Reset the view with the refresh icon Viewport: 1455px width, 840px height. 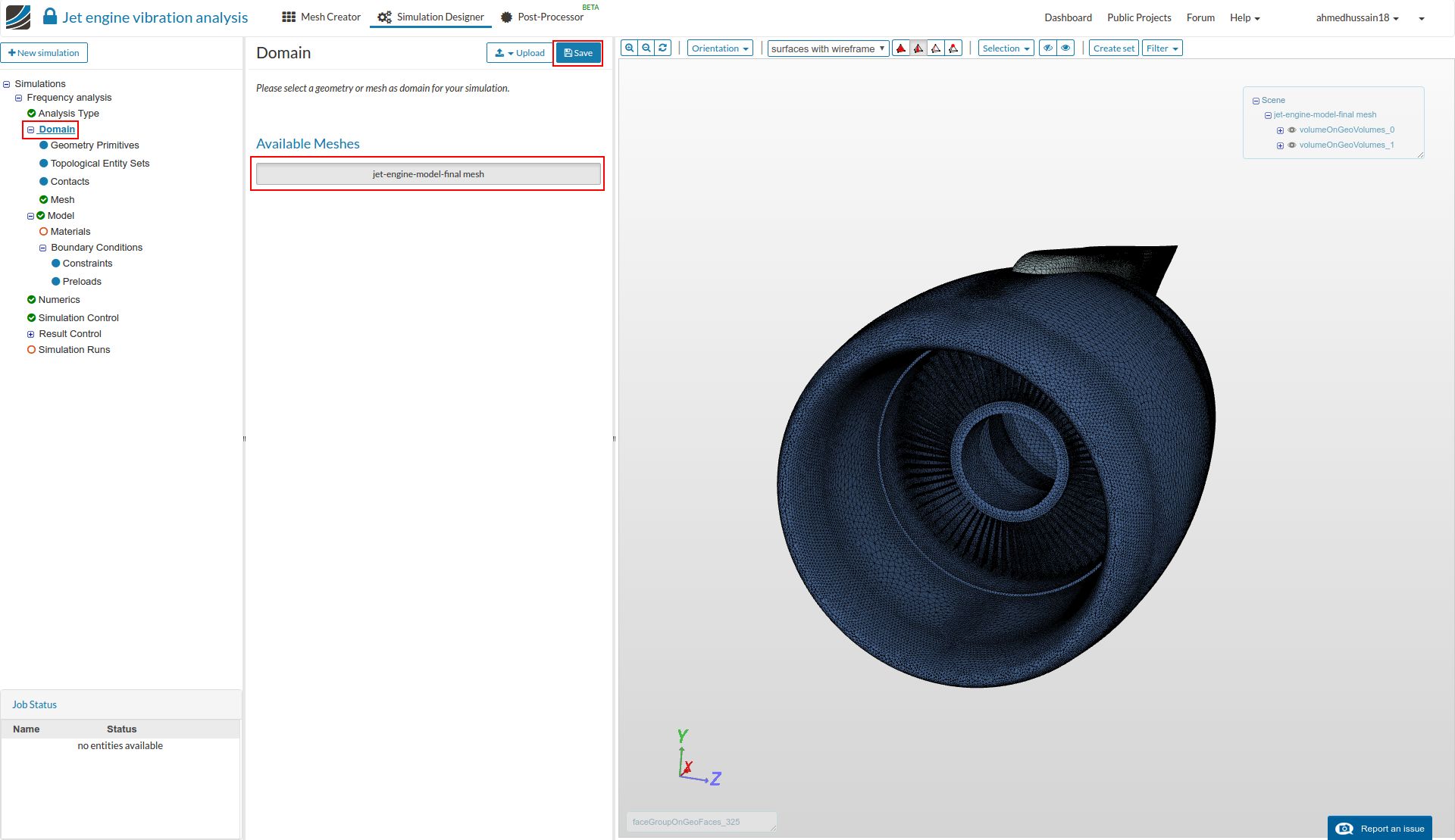click(663, 48)
